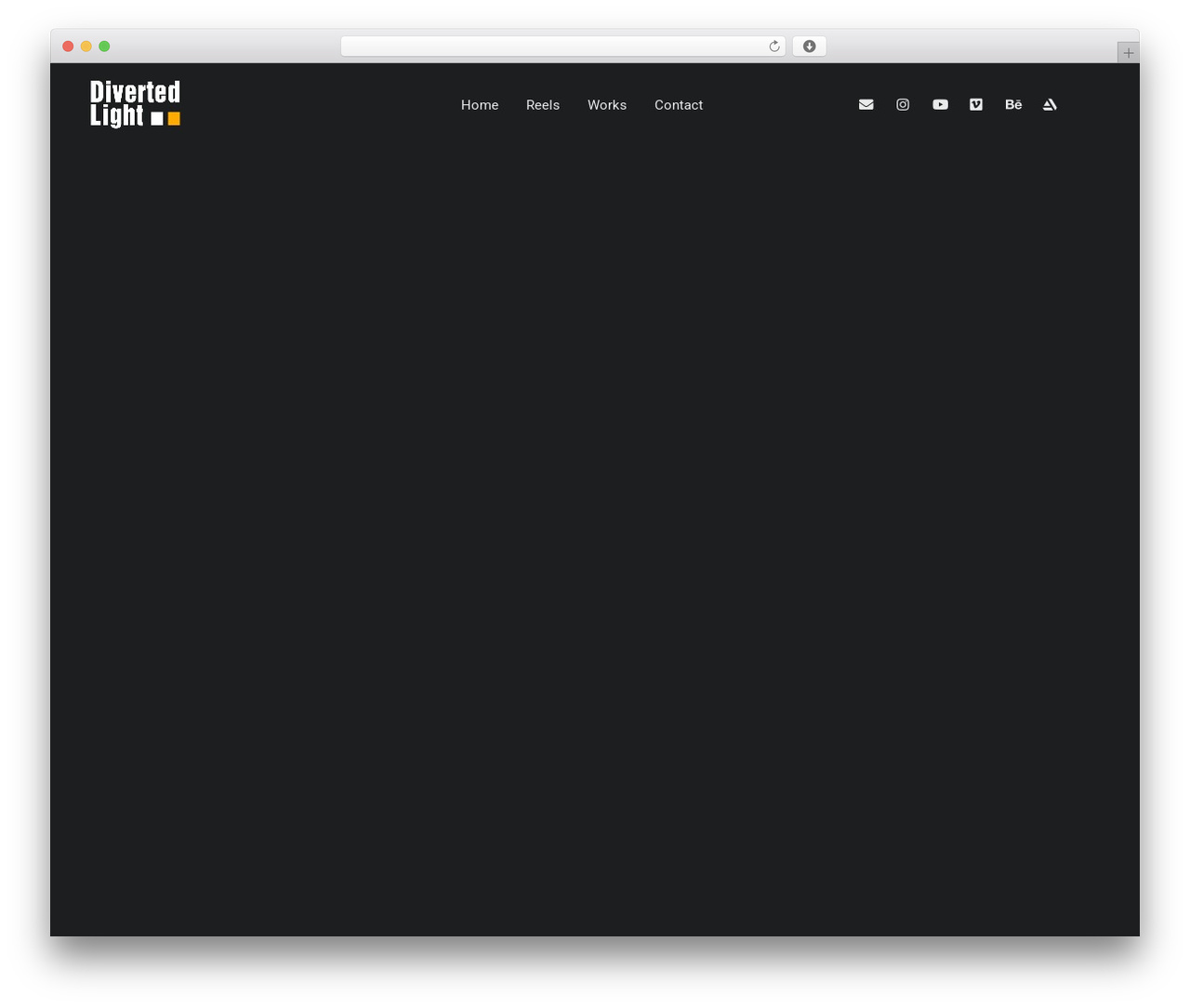Image resolution: width=1190 pixels, height=1008 pixels.
Task: Open the Works menu item
Action: click(607, 105)
